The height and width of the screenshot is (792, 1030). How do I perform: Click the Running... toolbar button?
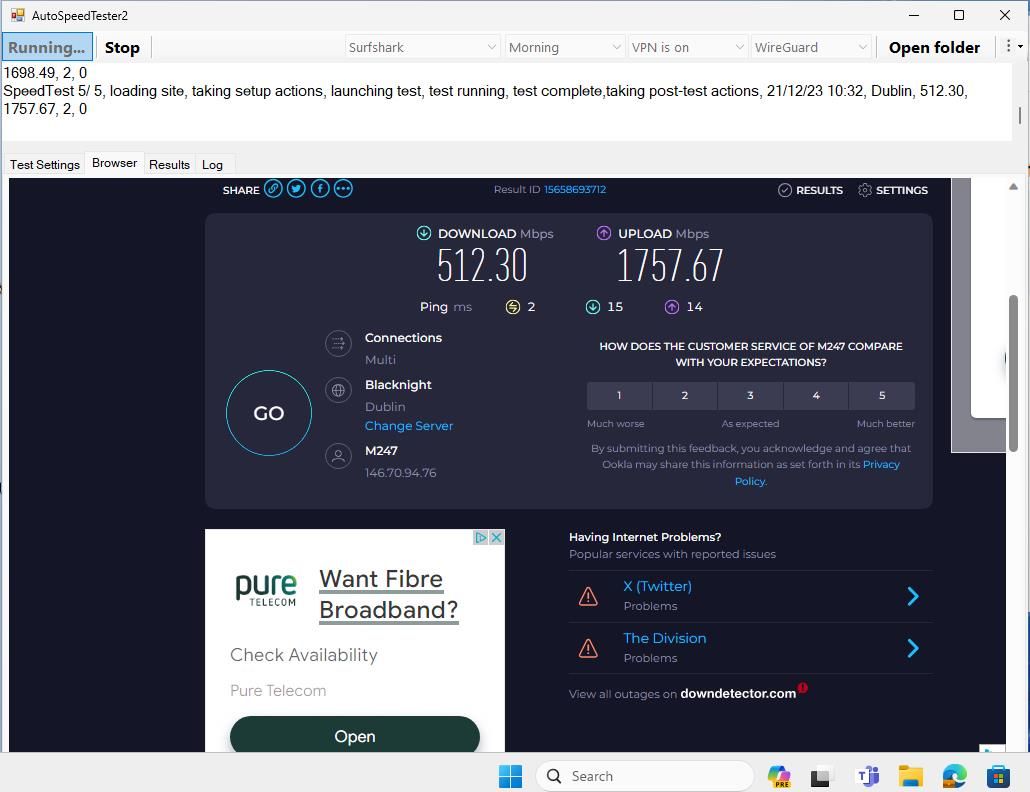tap(47, 47)
